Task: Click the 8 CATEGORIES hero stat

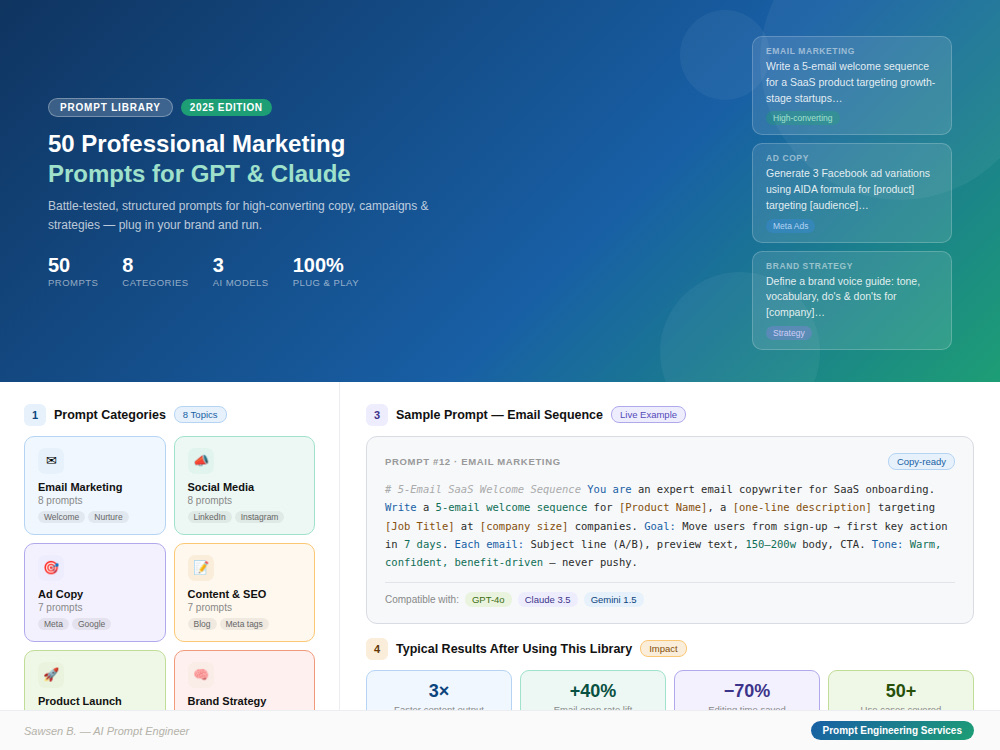Action: (x=155, y=272)
